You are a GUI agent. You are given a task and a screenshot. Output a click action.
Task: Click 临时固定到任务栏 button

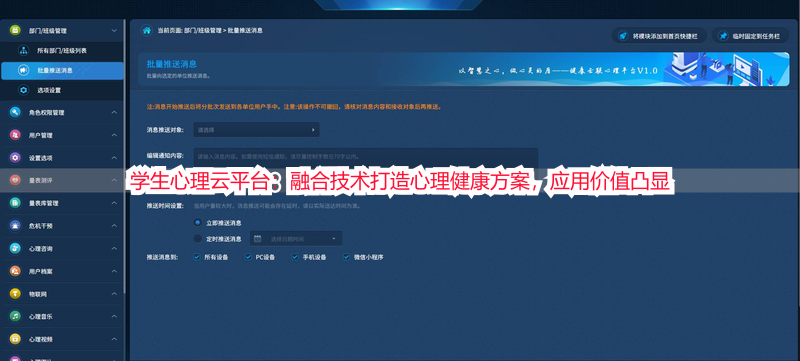750,36
